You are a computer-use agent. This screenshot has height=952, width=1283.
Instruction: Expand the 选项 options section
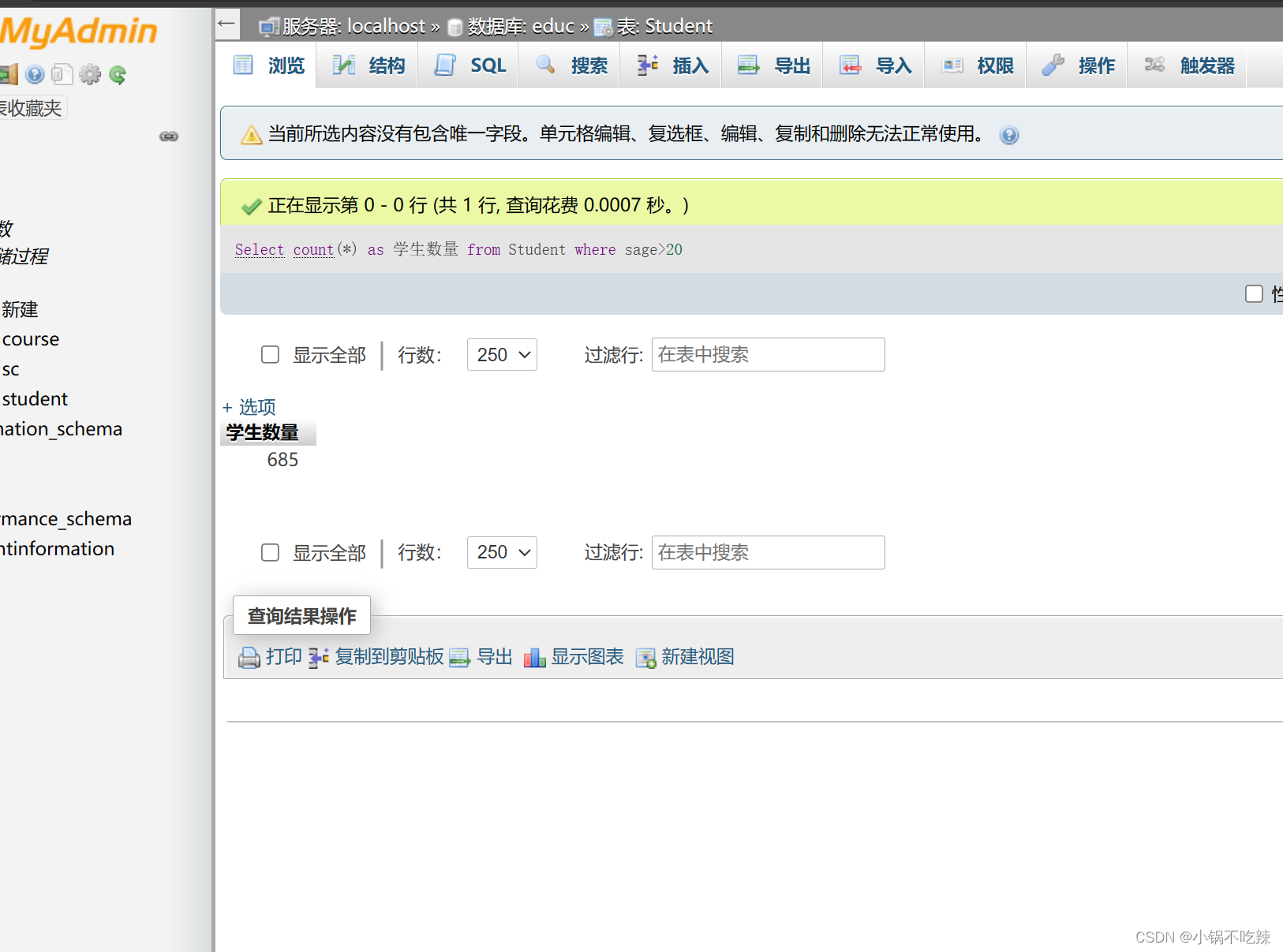[x=256, y=407]
